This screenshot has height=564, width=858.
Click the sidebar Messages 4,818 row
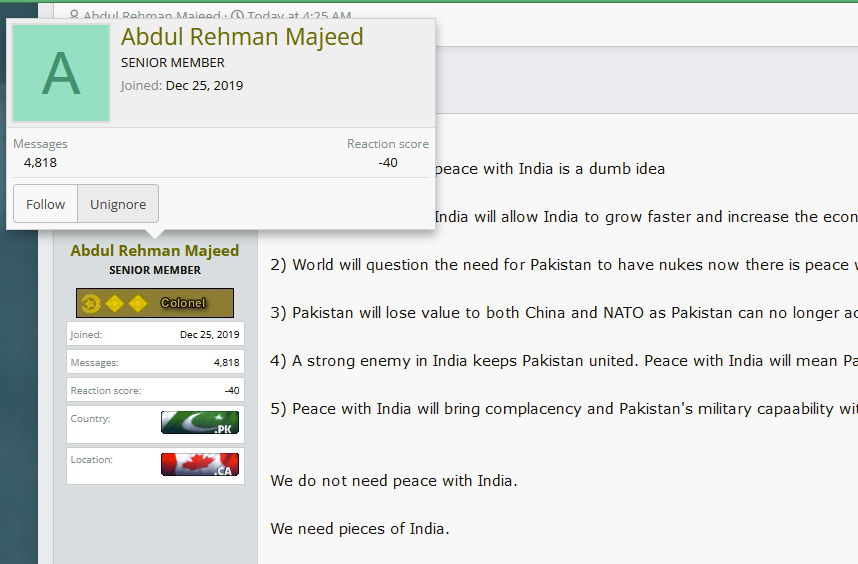point(155,362)
